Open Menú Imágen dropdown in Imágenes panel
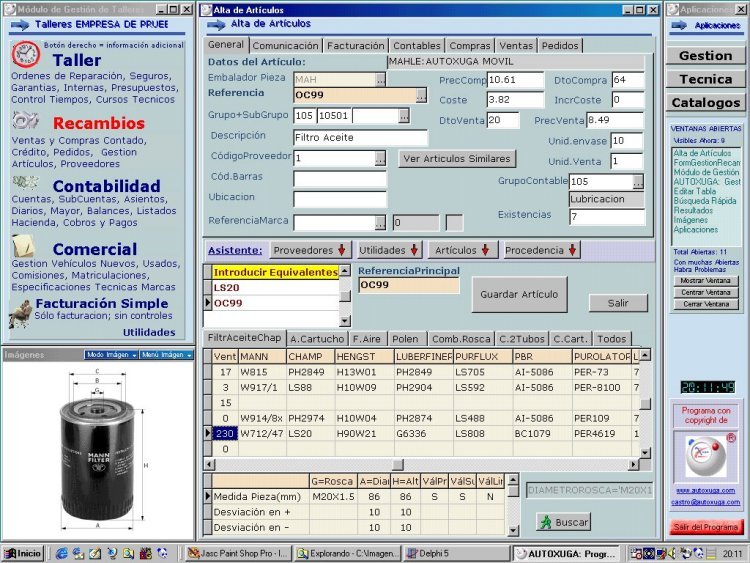The height and width of the screenshot is (563, 750). pyautogui.click(x=166, y=354)
